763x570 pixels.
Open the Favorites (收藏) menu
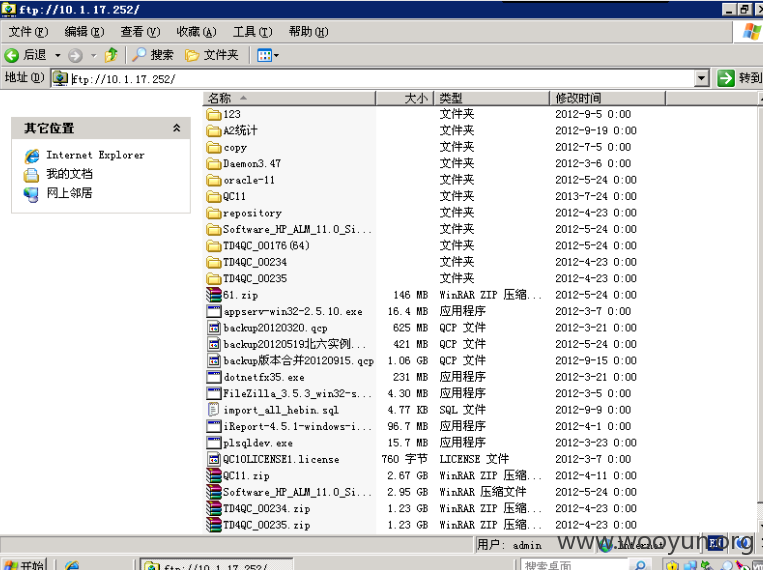[196, 32]
